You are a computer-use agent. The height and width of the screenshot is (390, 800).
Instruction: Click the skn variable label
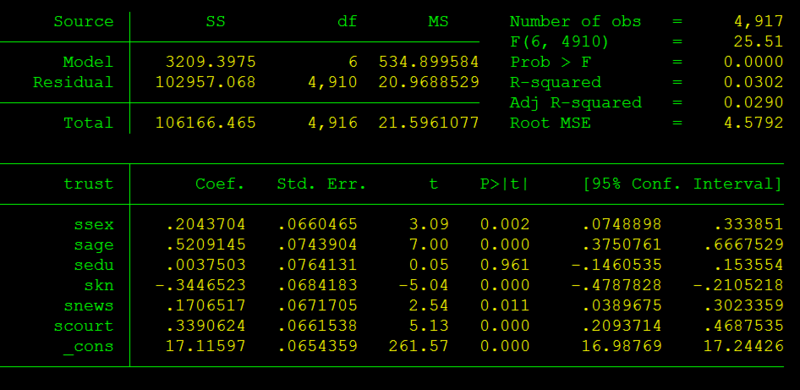98,285
